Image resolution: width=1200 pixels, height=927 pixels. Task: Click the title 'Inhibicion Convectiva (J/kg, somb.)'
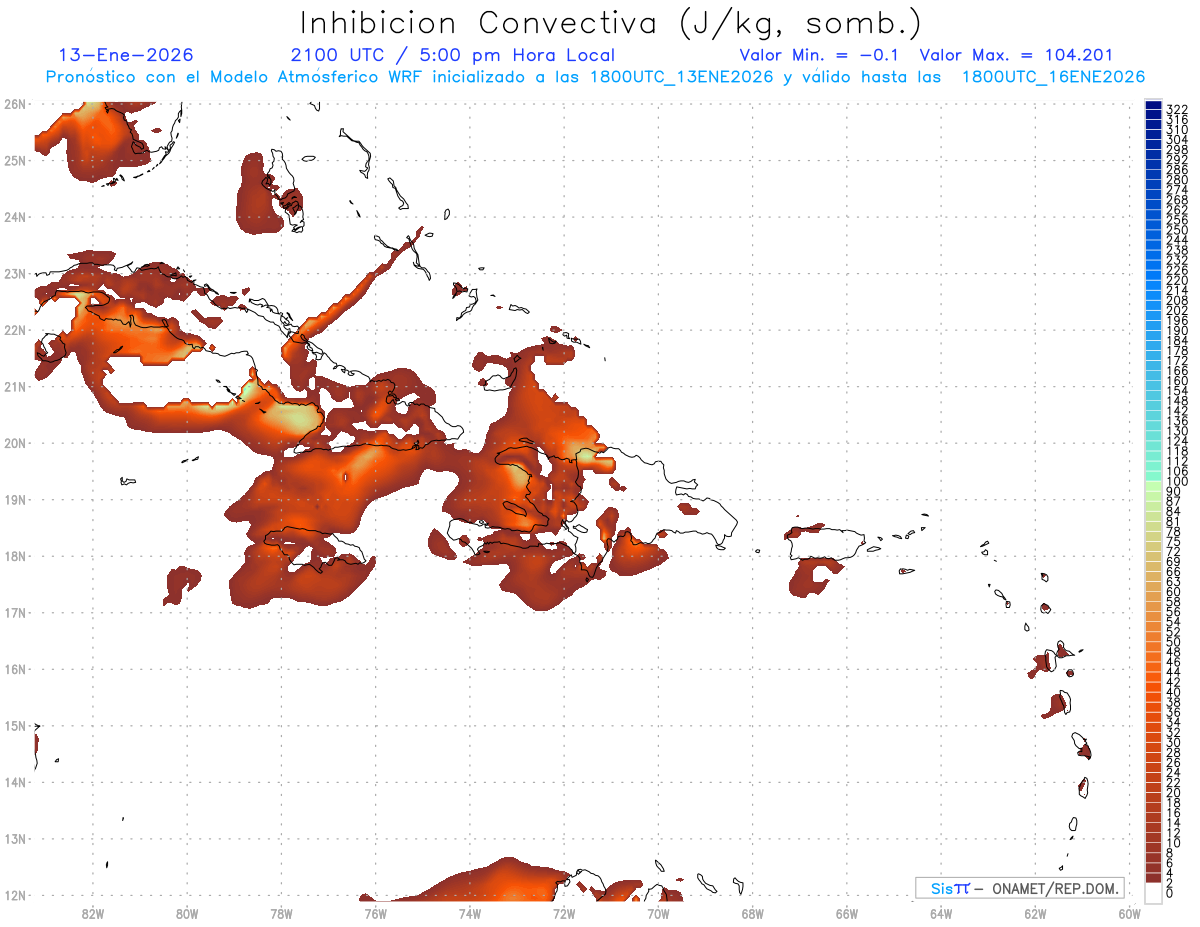[x=611, y=22]
